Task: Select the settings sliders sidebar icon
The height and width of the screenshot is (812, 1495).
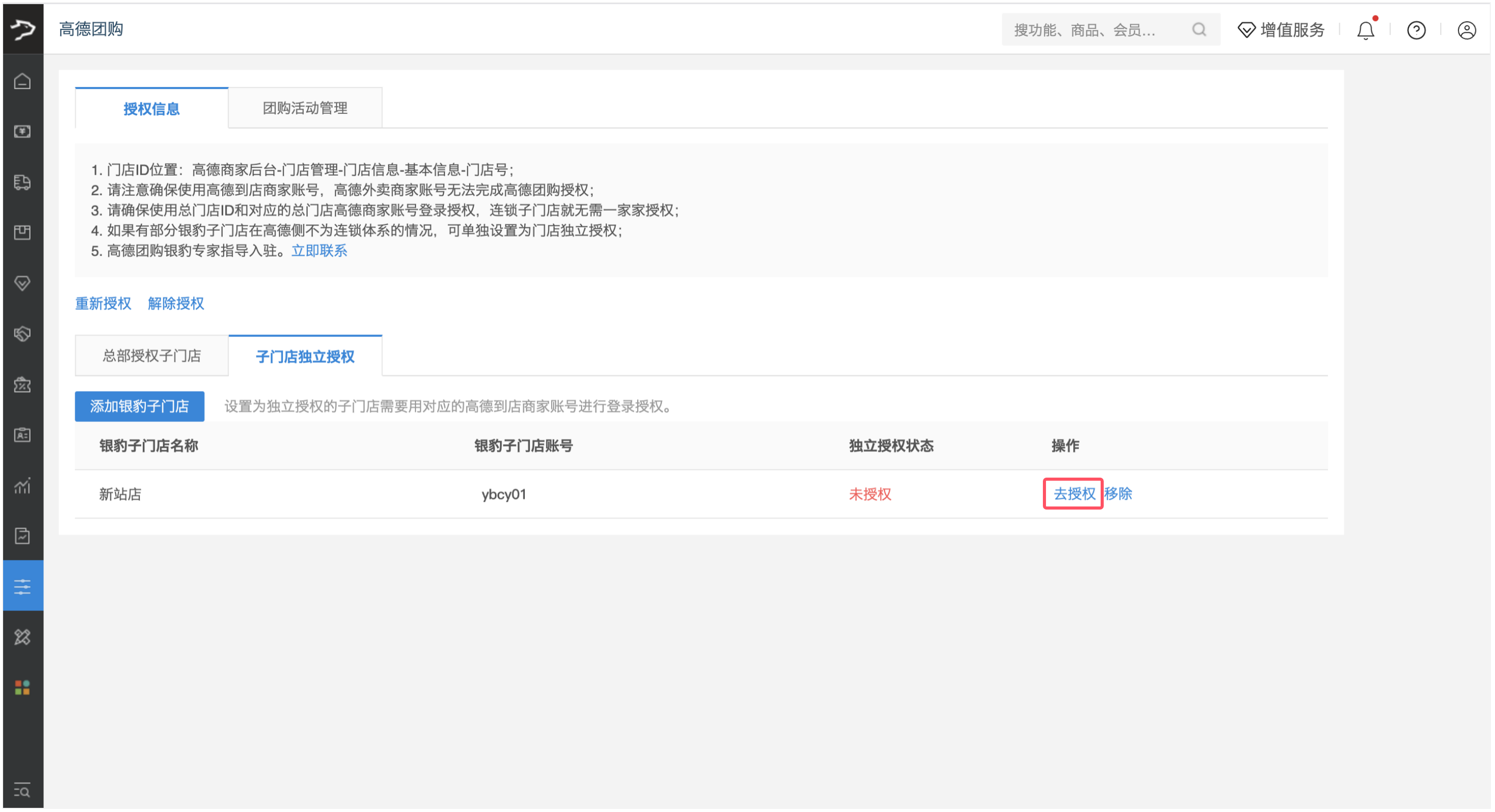Action: [23, 587]
